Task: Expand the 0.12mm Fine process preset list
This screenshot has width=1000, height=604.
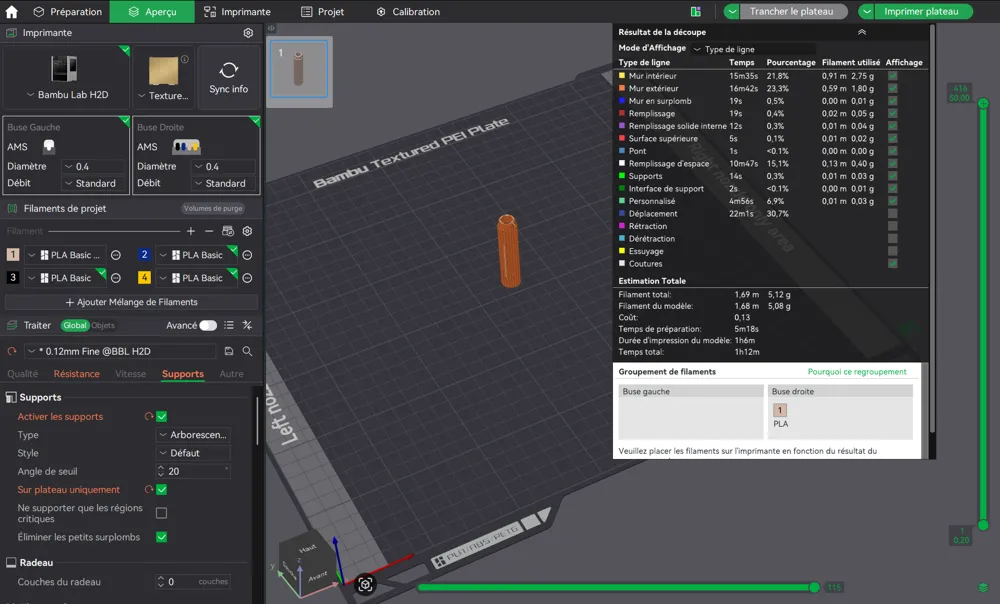Action: coord(121,351)
